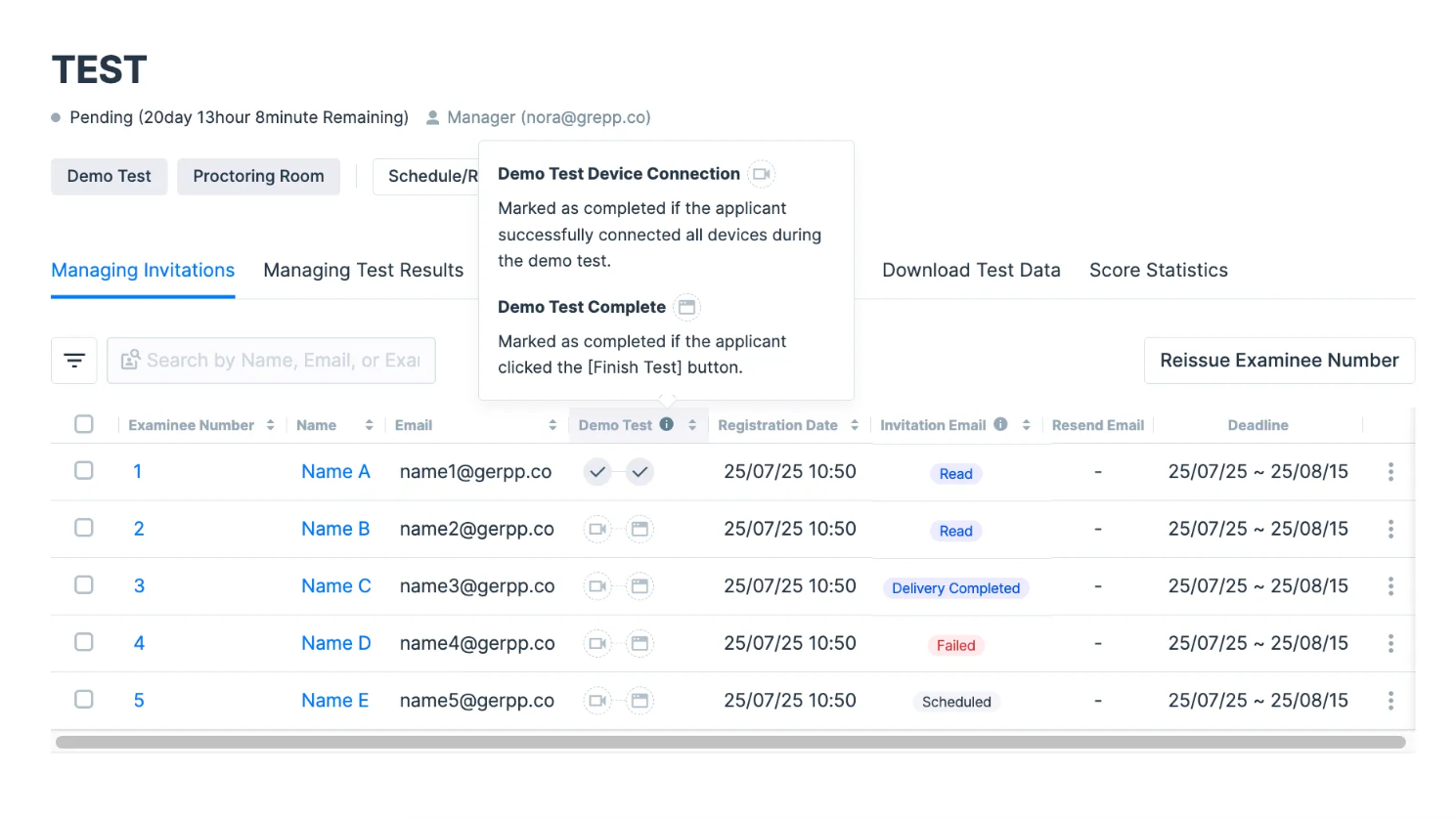Open the Score Statistics tab

coord(1159,271)
